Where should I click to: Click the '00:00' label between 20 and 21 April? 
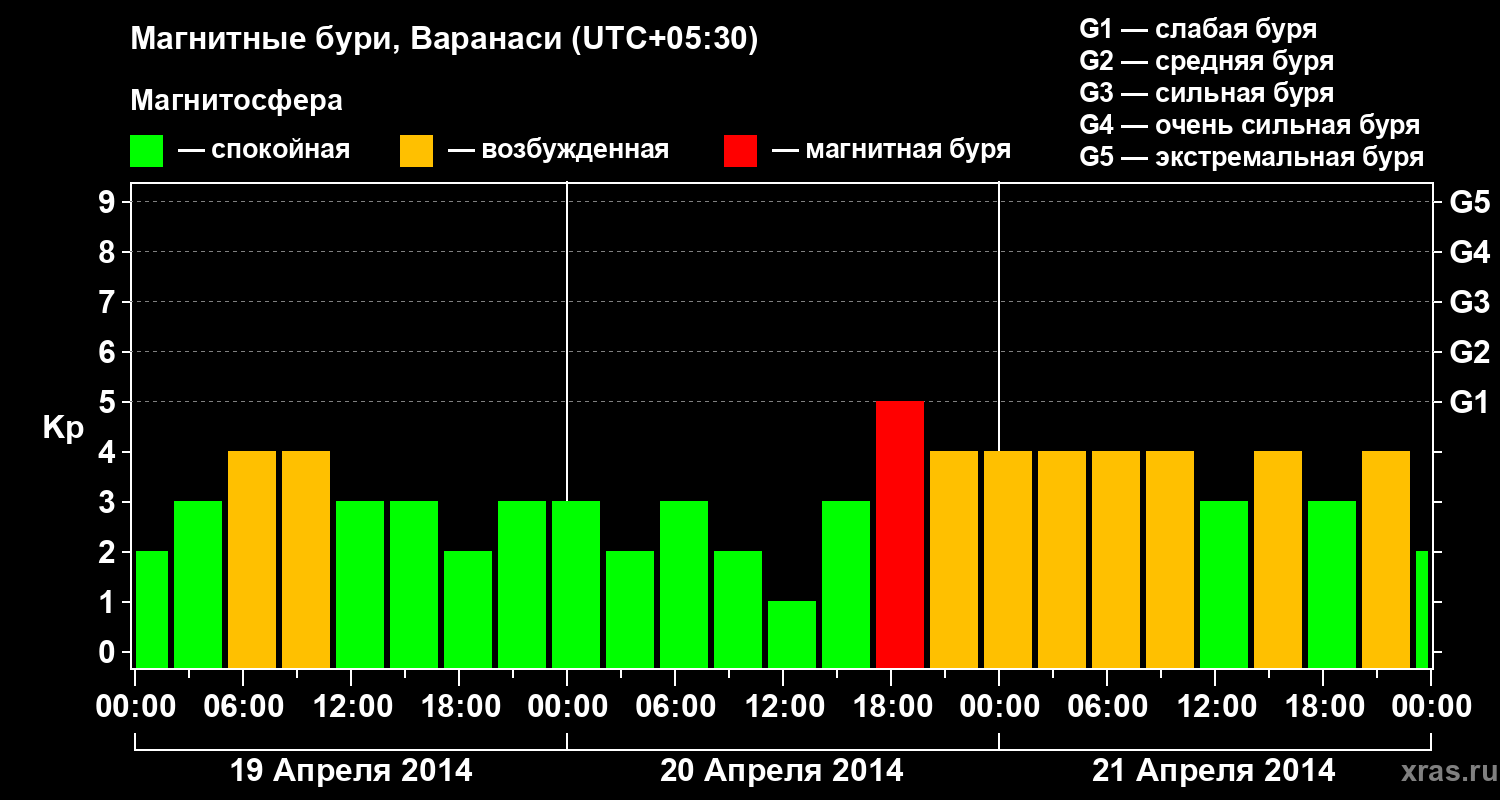click(x=1000, y=706)
